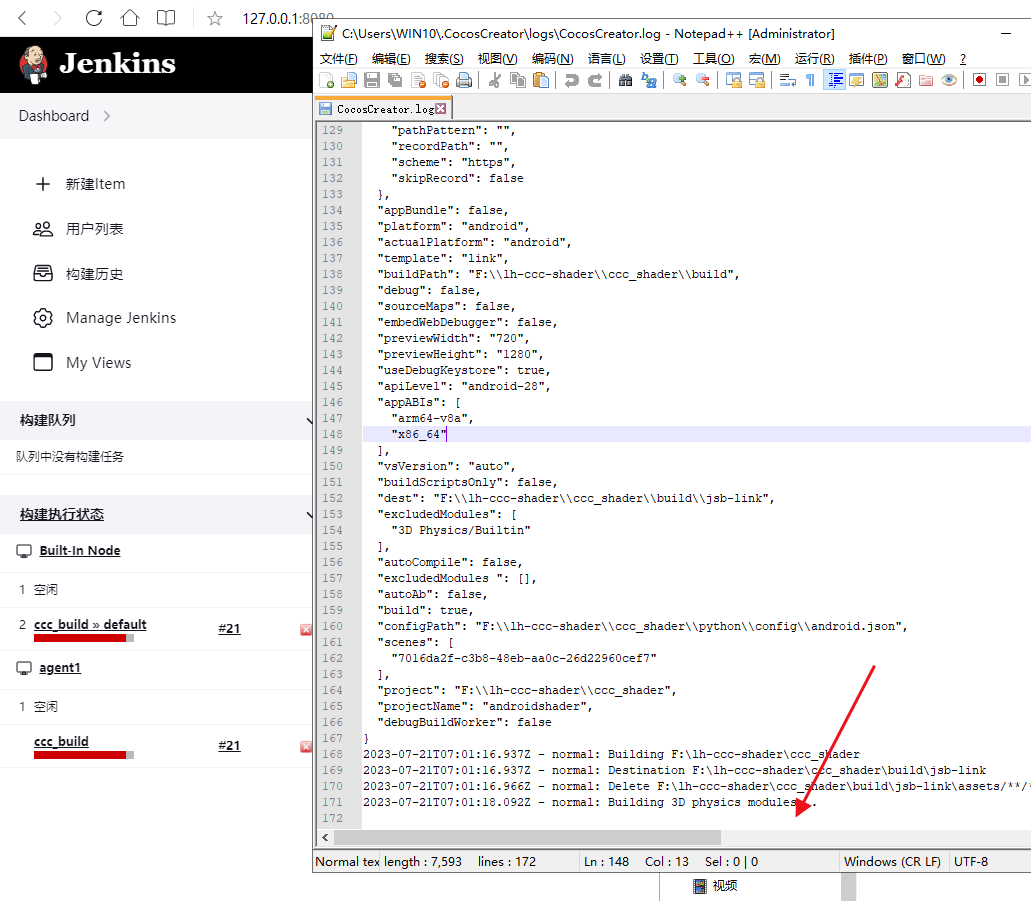The height and width of the screenshot is (901, 1031).
Task: Click the Paste clipboard icon
Action: pyautogui.click(x=540, y=80)
